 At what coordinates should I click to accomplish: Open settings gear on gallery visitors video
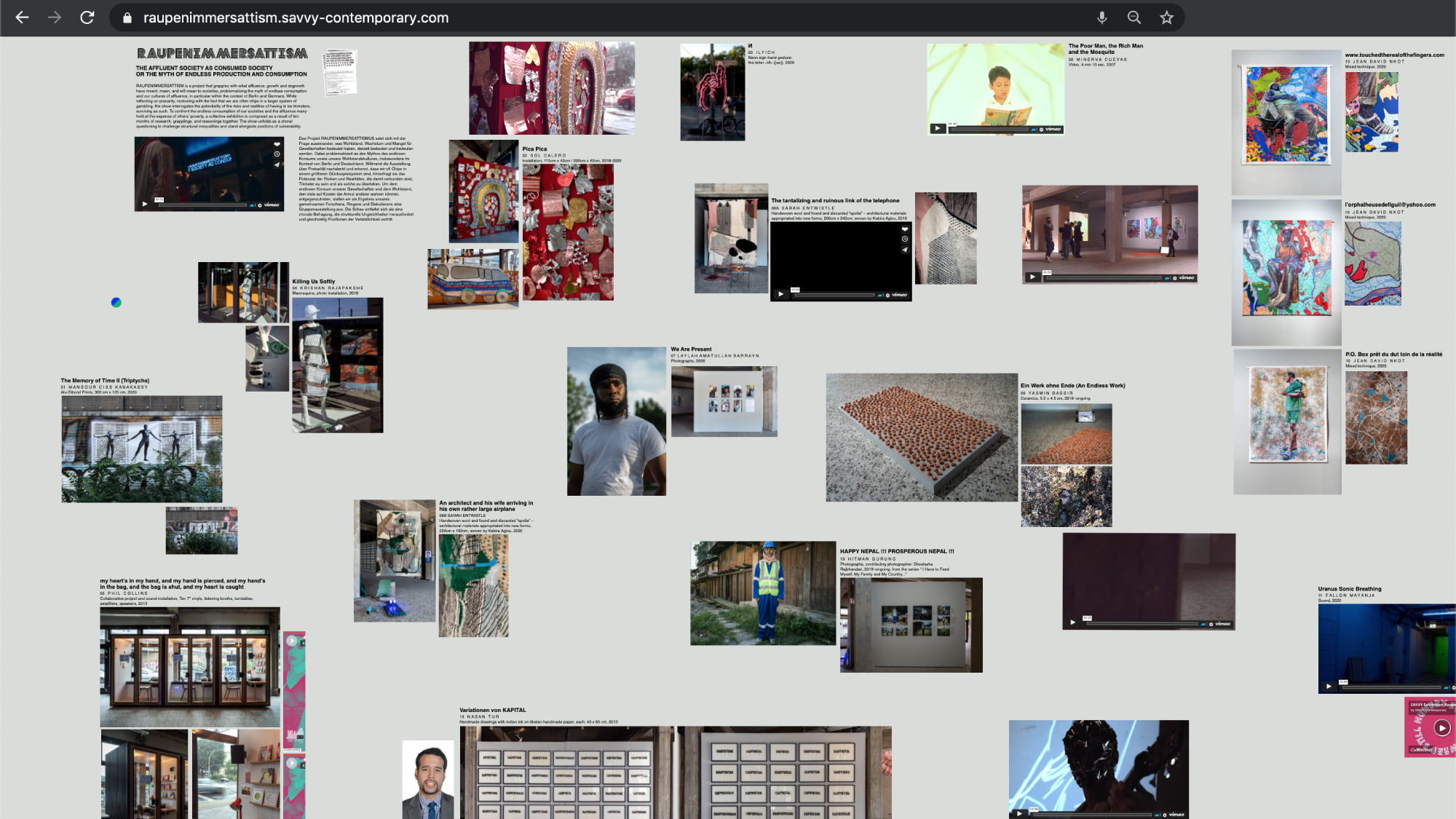pos(1174,278)
